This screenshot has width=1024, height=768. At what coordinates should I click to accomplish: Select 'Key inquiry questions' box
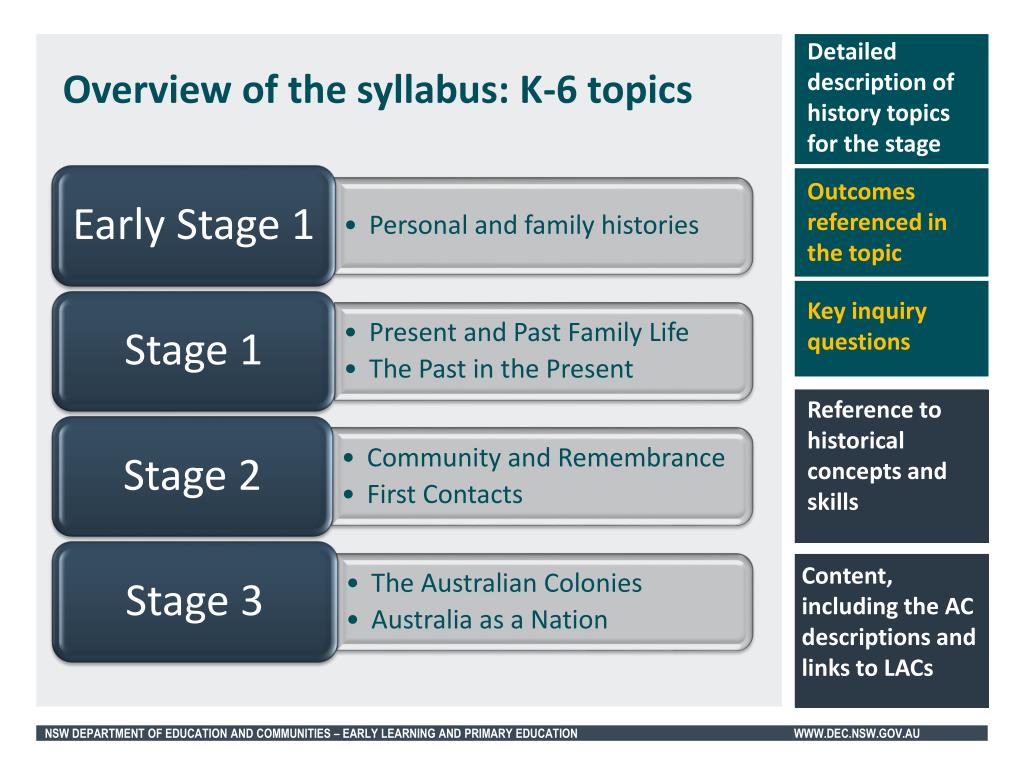click(x=891, y=328)
